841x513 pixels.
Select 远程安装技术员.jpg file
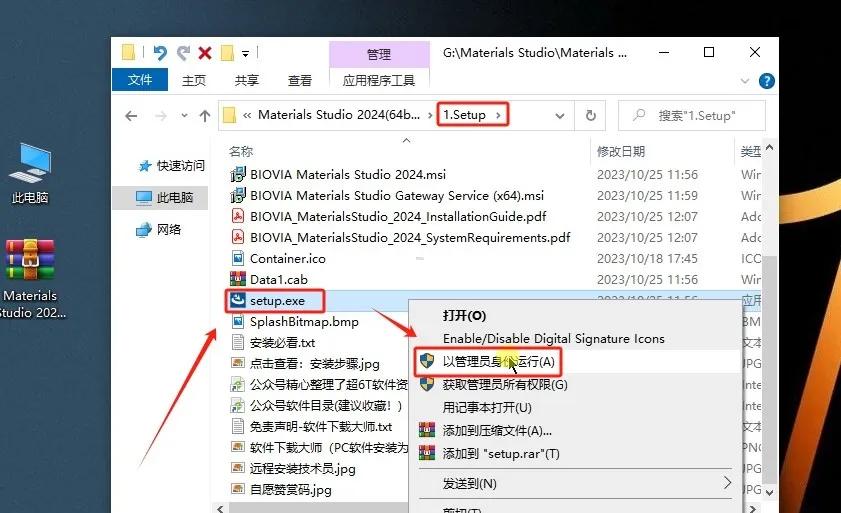tap(303, 468)
